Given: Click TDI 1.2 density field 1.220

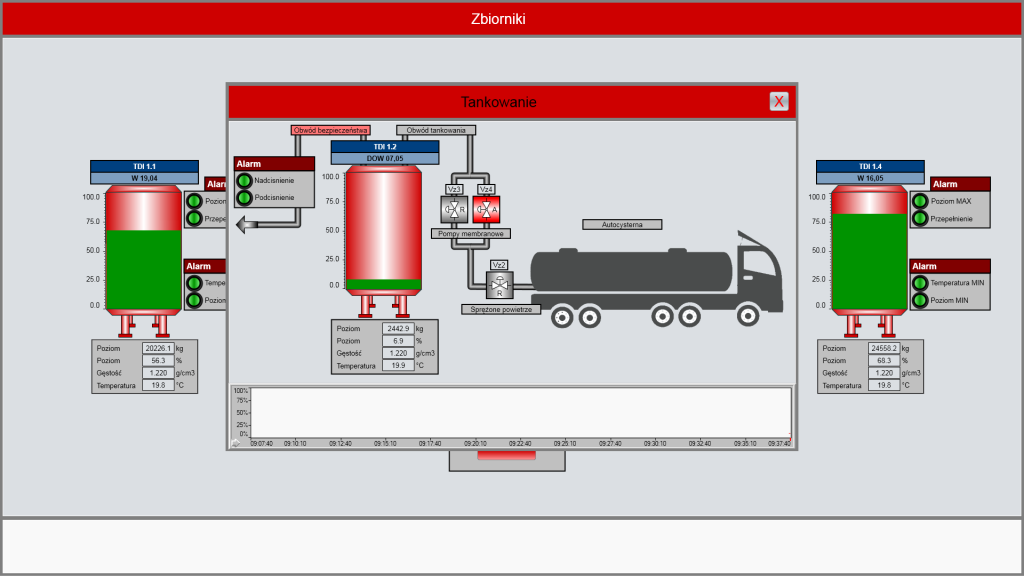Looking at the screenshot, I should click(x=398, y=353).
